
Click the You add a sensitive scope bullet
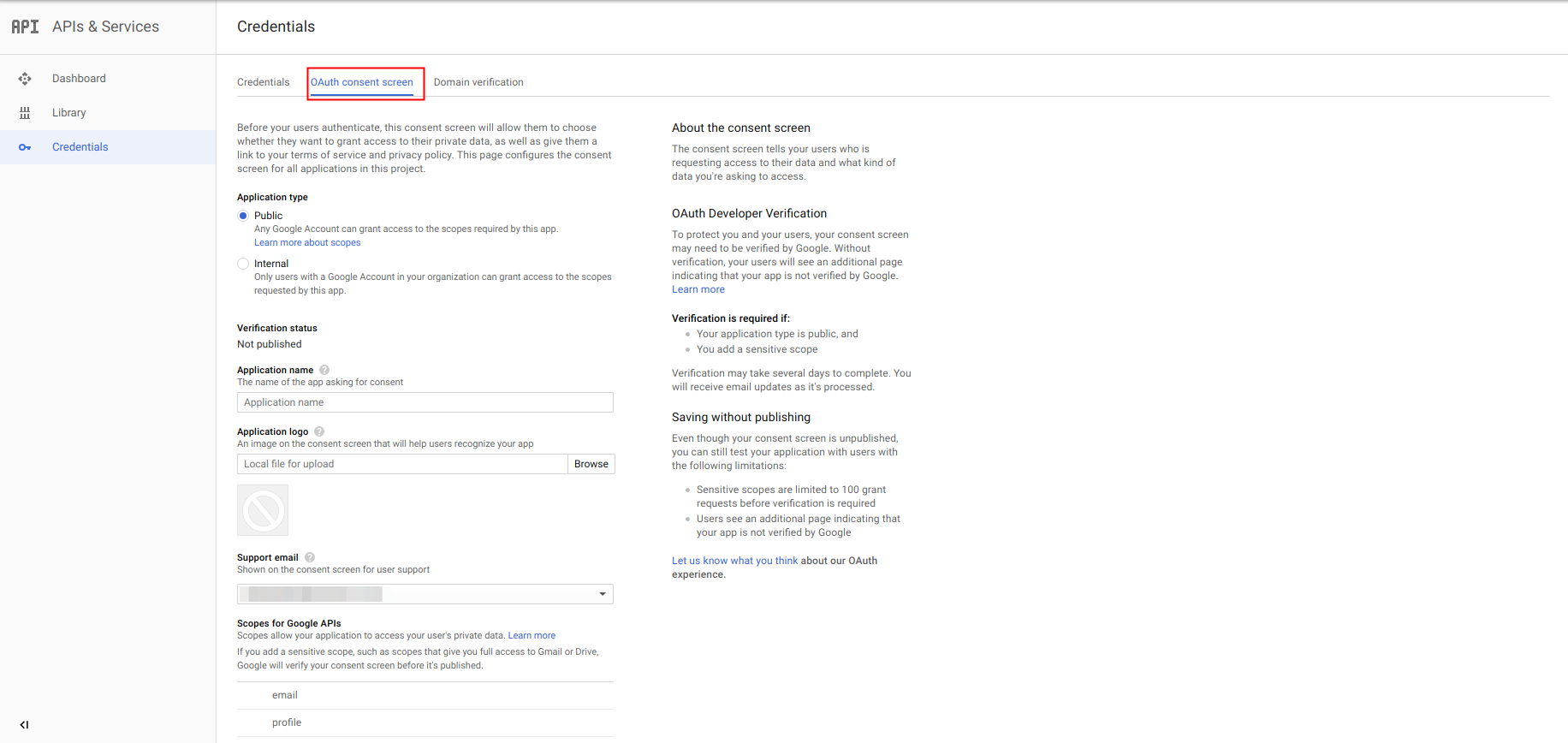pos(757,349)
